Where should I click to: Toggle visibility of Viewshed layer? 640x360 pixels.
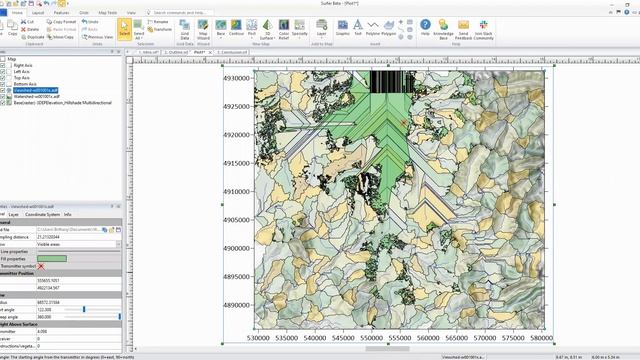3,90
